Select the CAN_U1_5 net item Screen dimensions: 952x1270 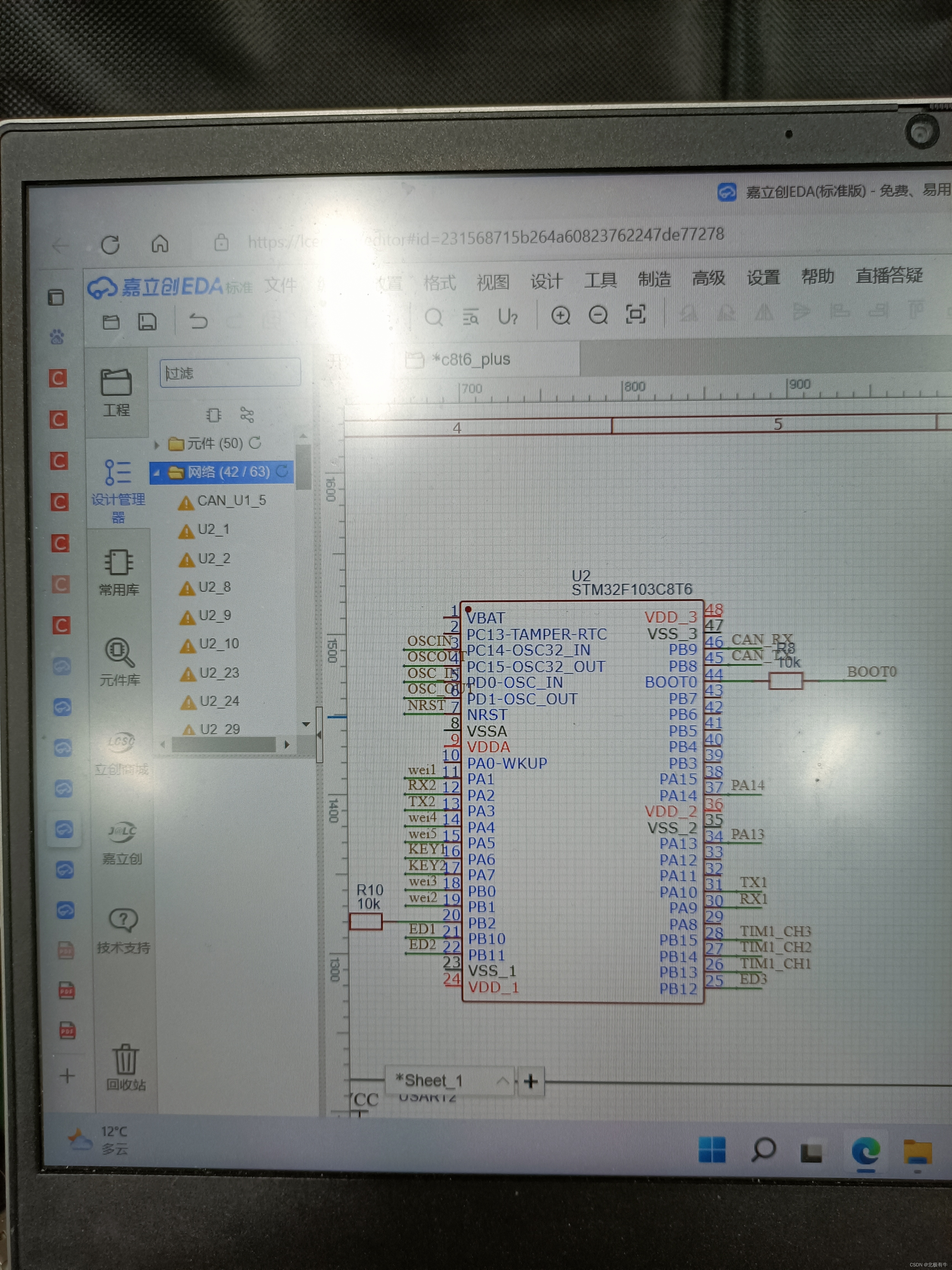pos(231,501)
